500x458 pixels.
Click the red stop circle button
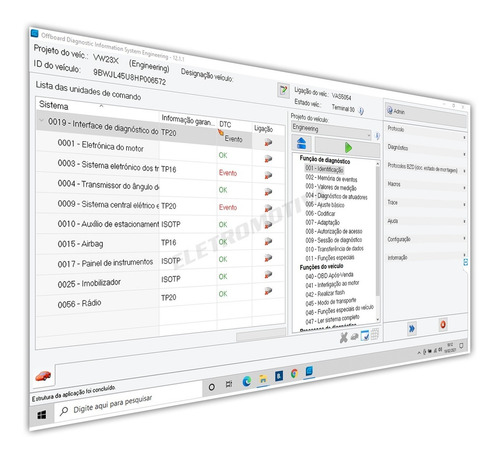point(443,324)
